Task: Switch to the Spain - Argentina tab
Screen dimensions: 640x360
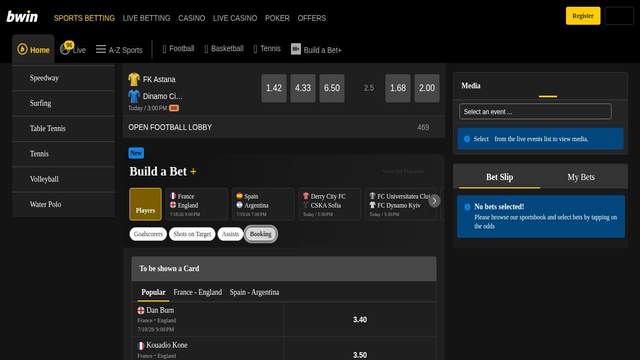Action: (x=254, y=292)
